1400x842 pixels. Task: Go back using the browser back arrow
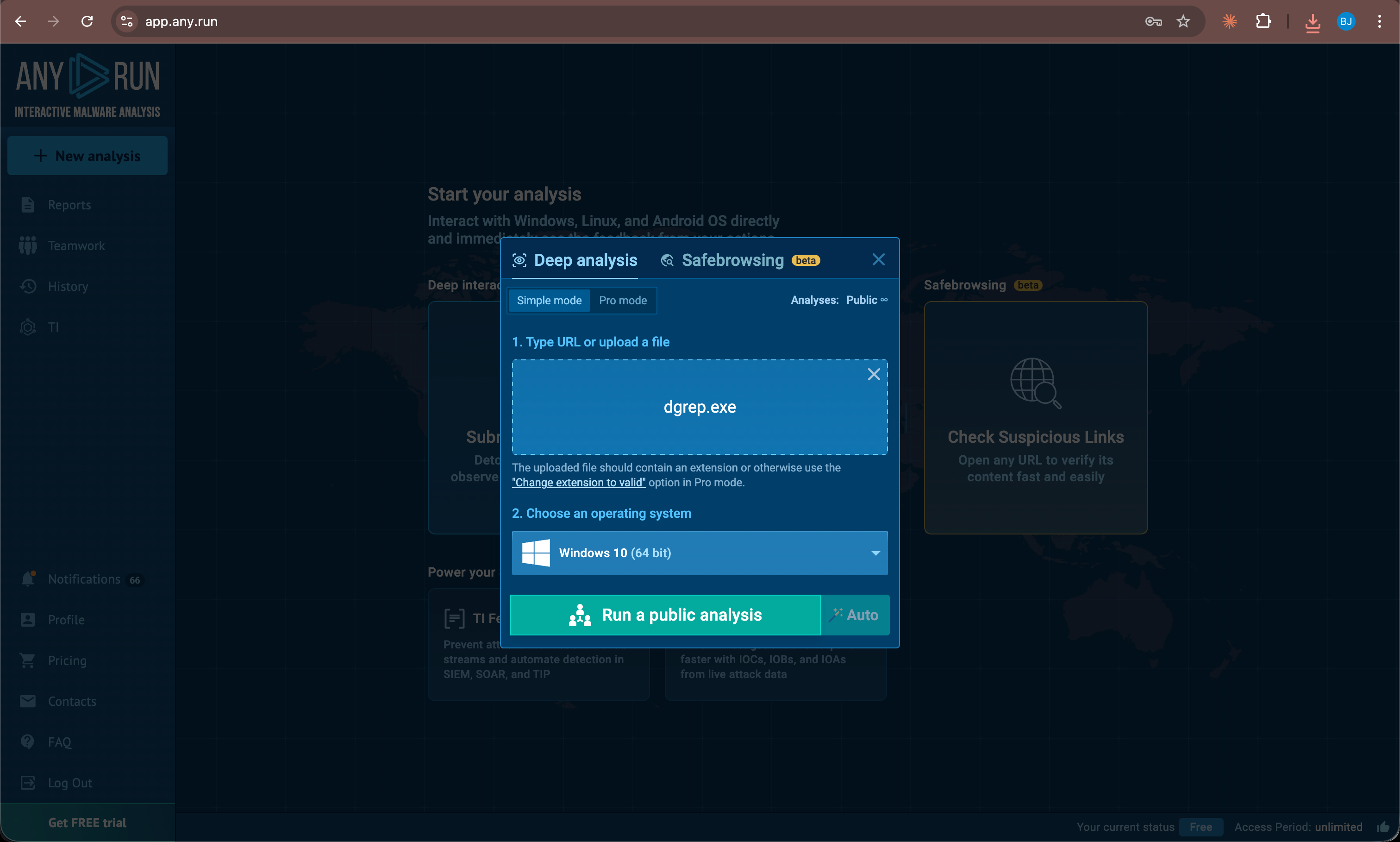tap(21, 22)
